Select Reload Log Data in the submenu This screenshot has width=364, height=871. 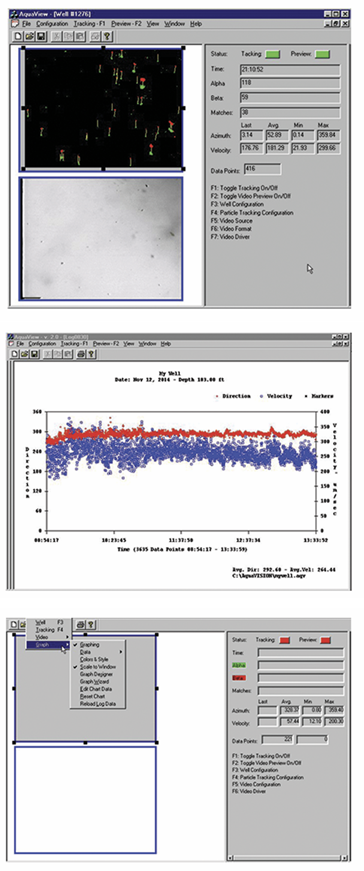(x=97, y=704)
